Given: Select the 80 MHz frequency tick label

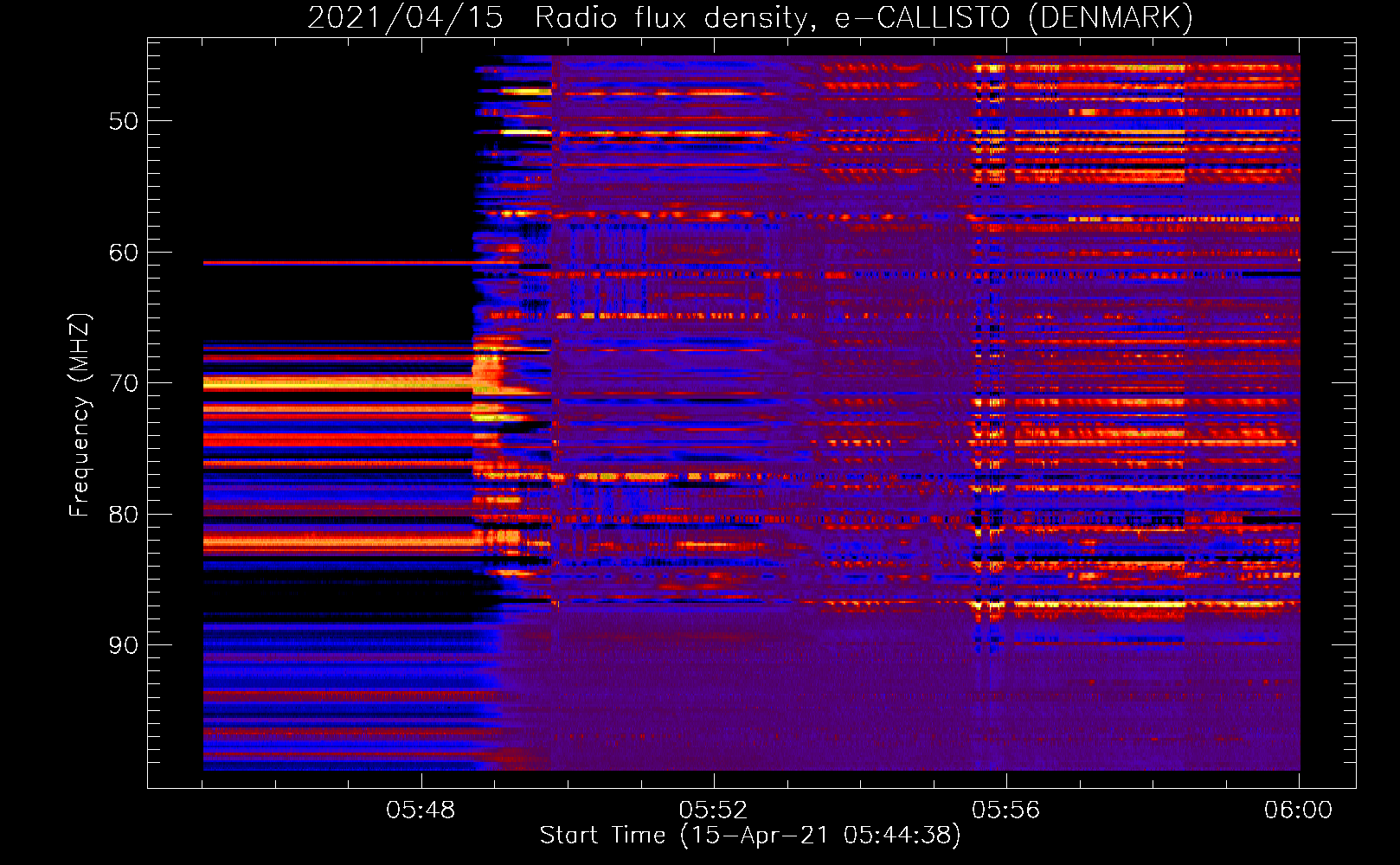Looking at the screenshot, I should point(124,515).
